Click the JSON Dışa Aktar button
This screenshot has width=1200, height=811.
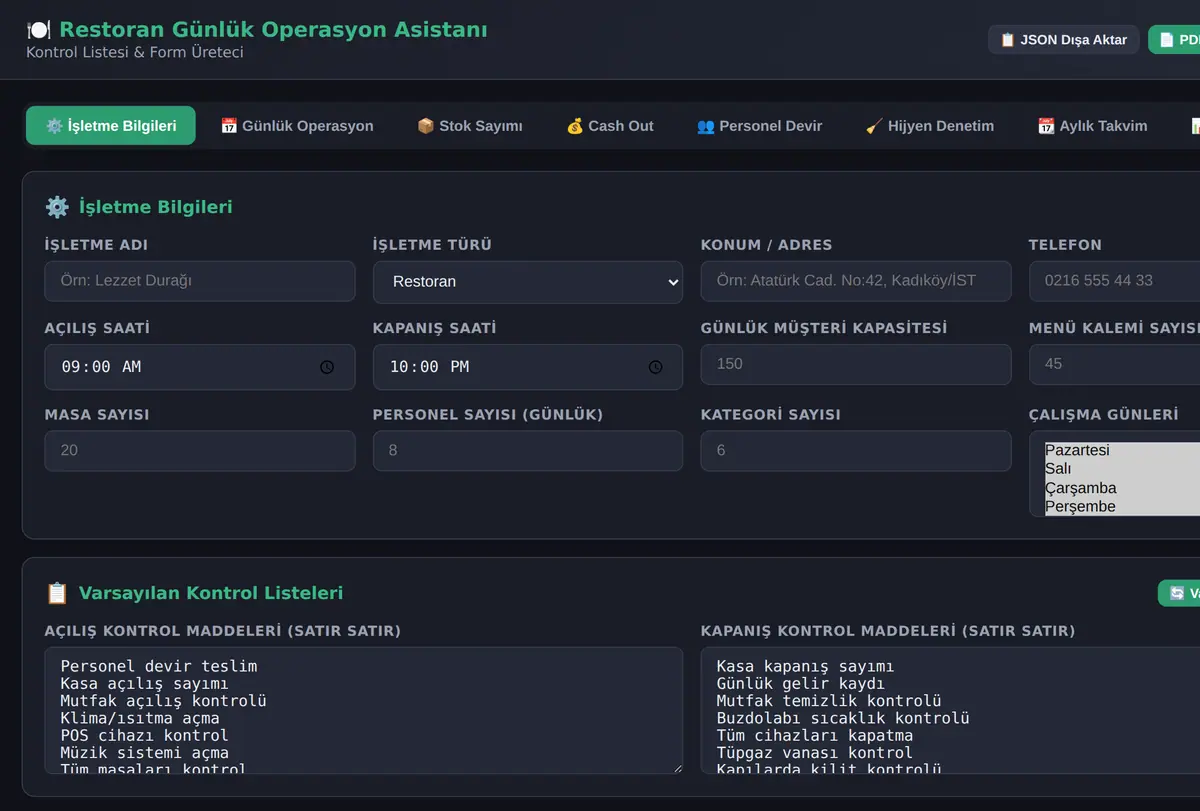point(1063,40)
